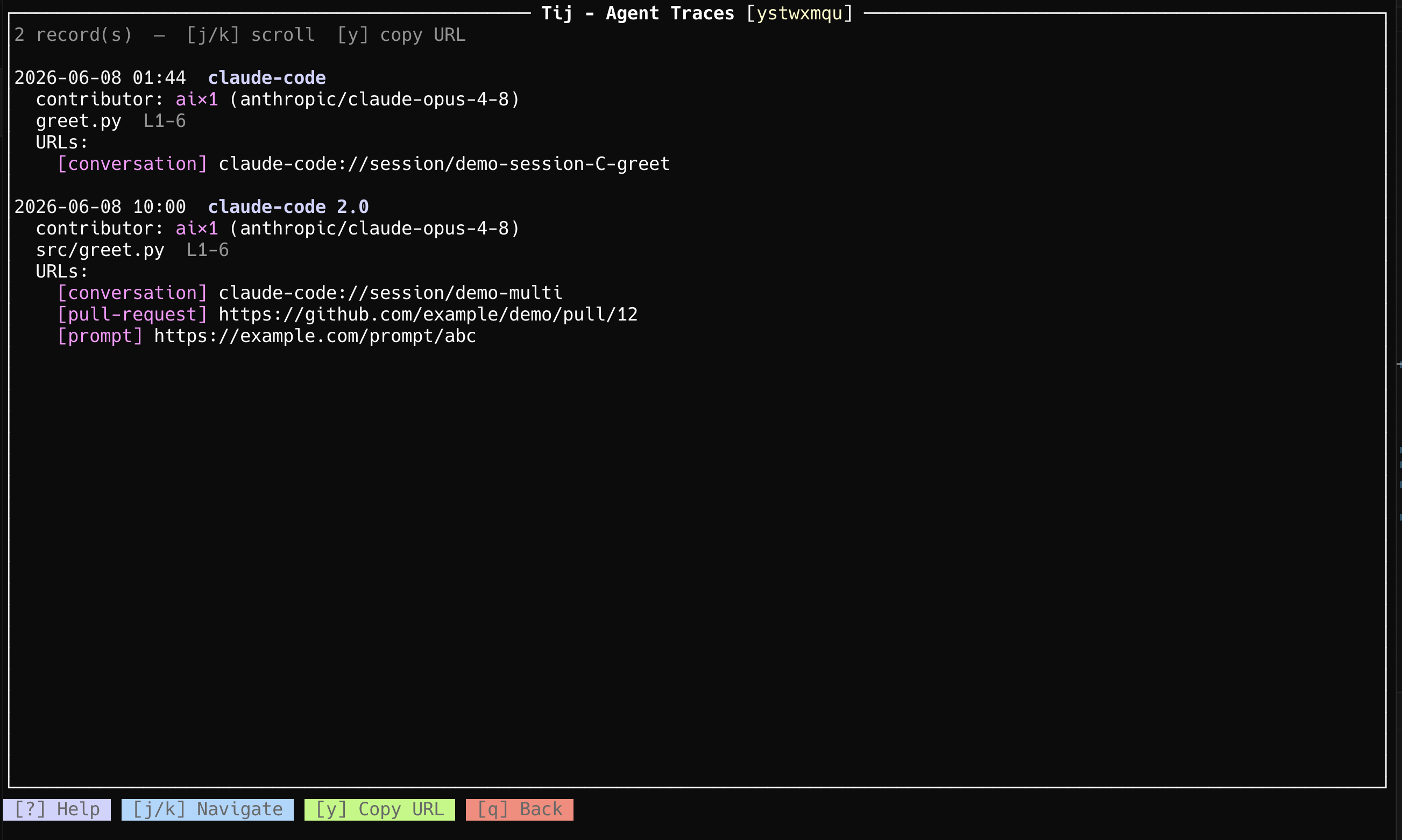The width and height of the screenshot is (1402, 840).
Task: Click the "[y] copy URL" hint in the header
Action: 401,35
